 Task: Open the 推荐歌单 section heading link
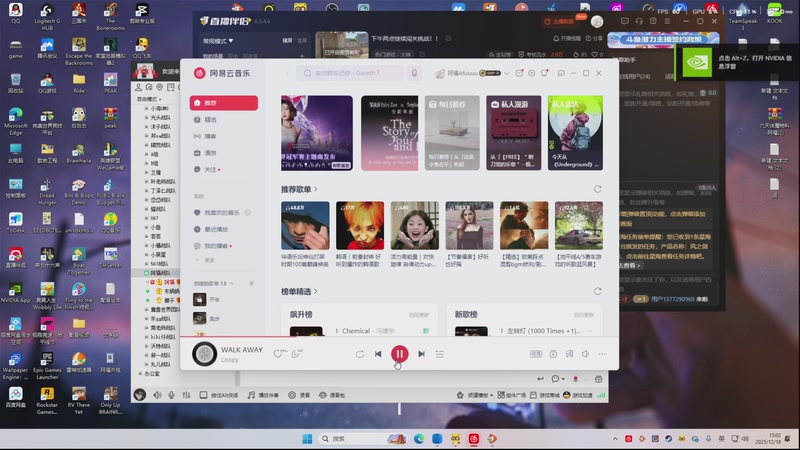tap(299, 189)
